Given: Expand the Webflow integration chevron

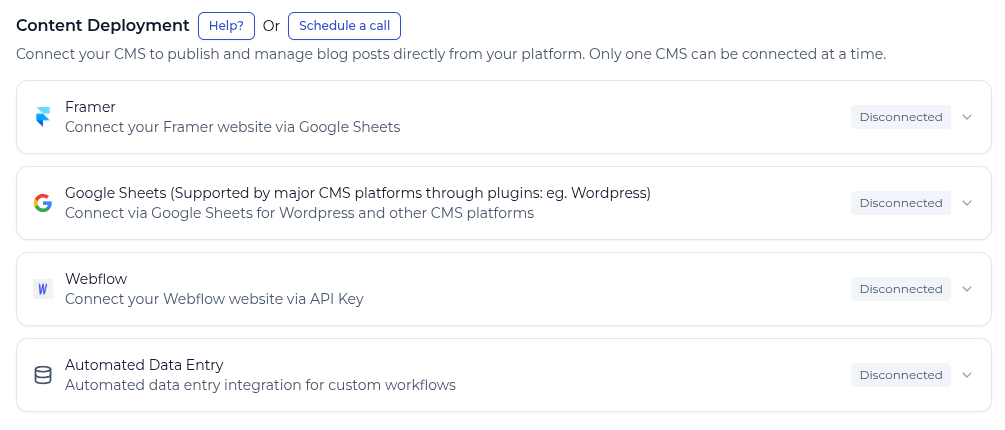Looking at the screenshot, I should click(967, 289).
